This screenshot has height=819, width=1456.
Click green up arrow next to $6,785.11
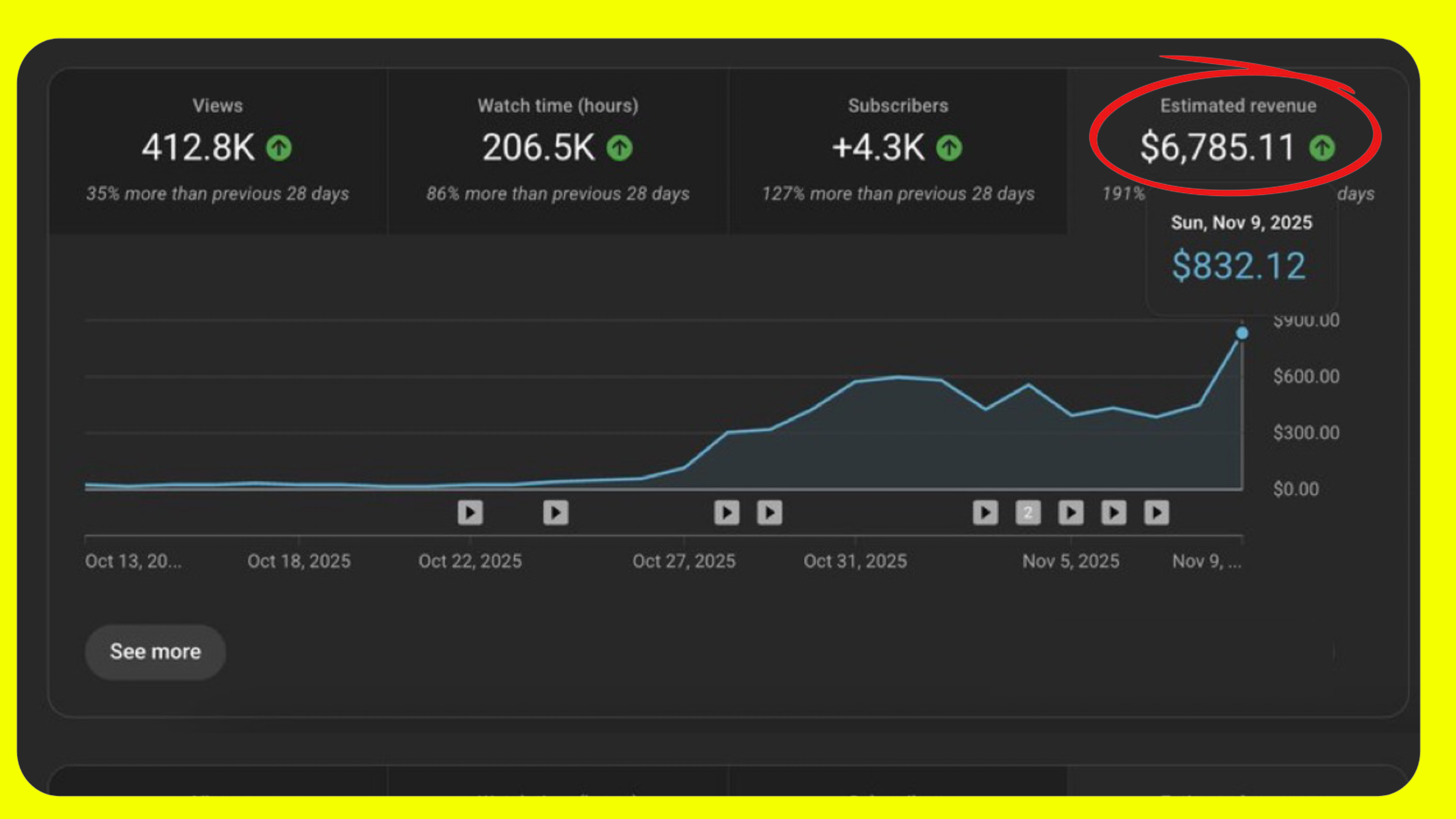click(1322, 148)
